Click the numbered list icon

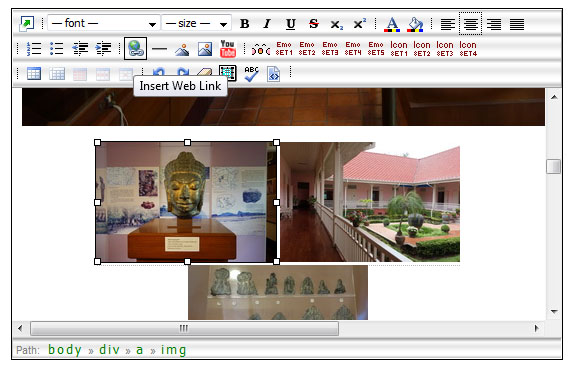click(34, 49)
